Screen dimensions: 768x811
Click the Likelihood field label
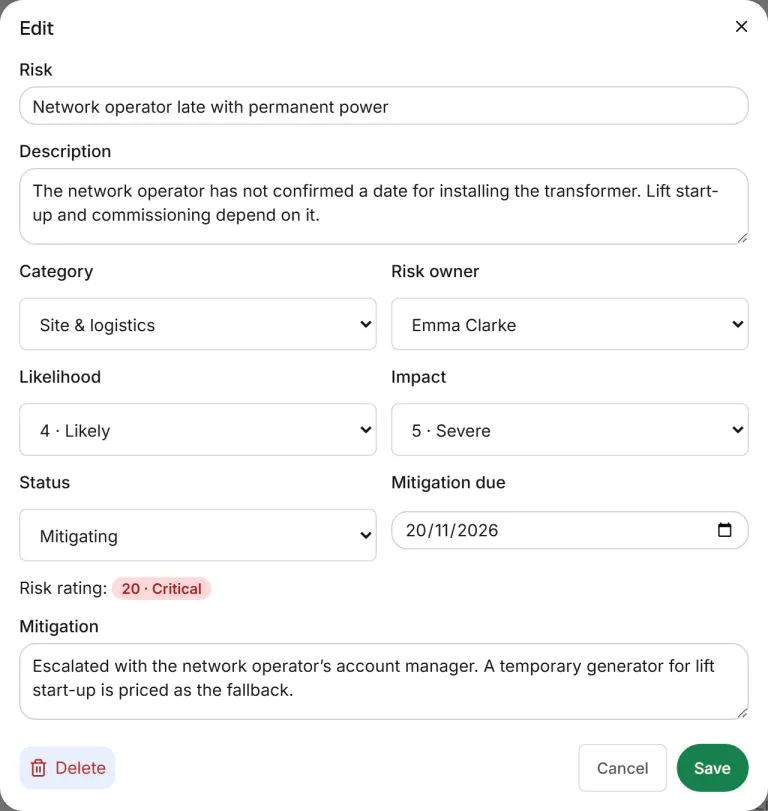[x=60, y=377]
